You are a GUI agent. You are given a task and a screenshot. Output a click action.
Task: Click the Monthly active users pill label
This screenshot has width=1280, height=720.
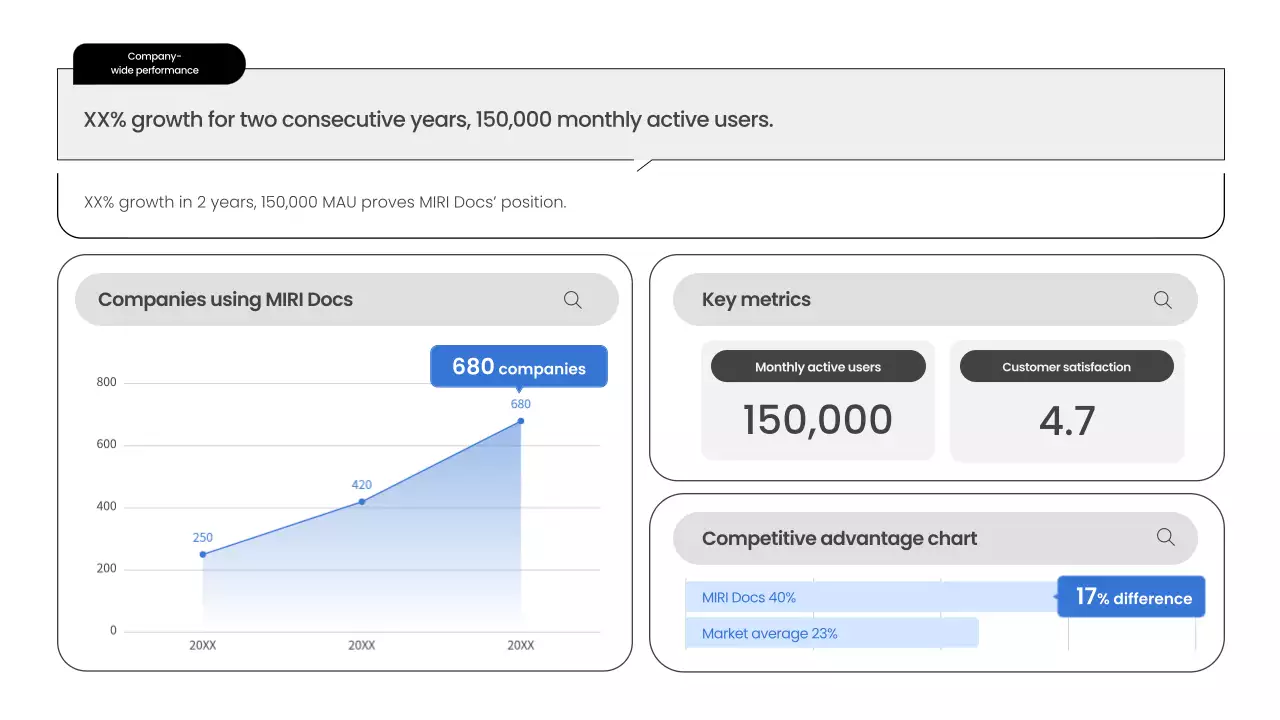817,367
